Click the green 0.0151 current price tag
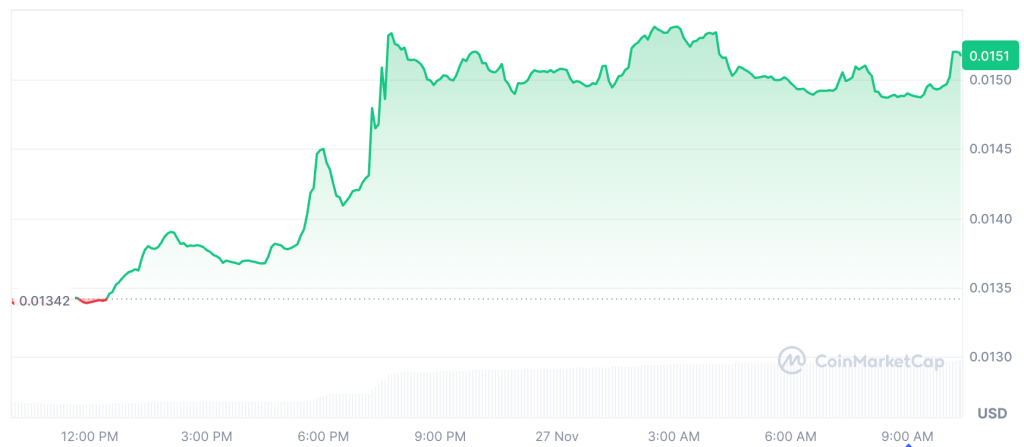The height and width of the screenshot is (447, 1024). pyautogui.click(x=982, y=59)
